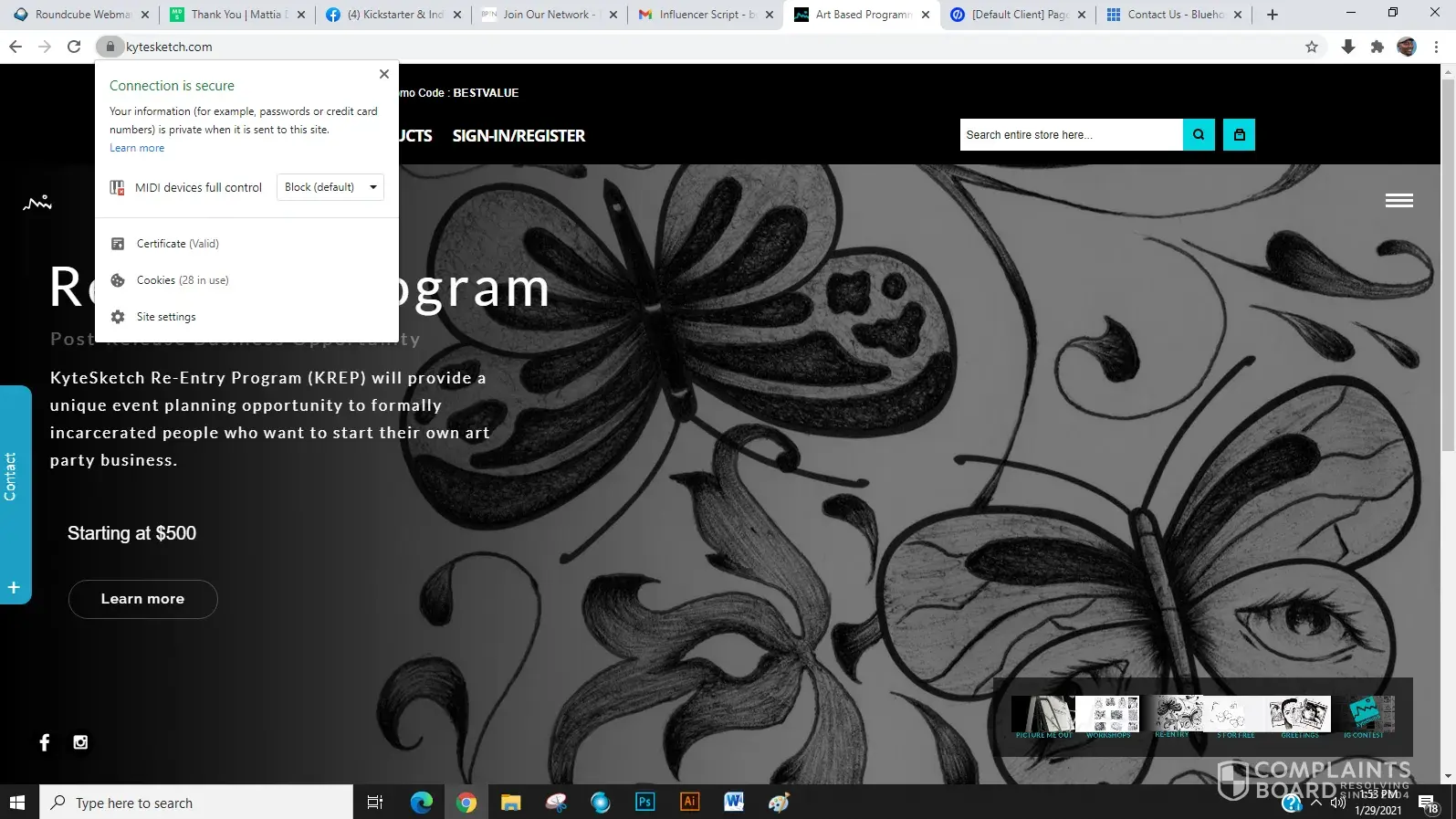Visit the Facebook page via footer icon
This screenshot has height=819, width=1456.
[x=45, y=742]
